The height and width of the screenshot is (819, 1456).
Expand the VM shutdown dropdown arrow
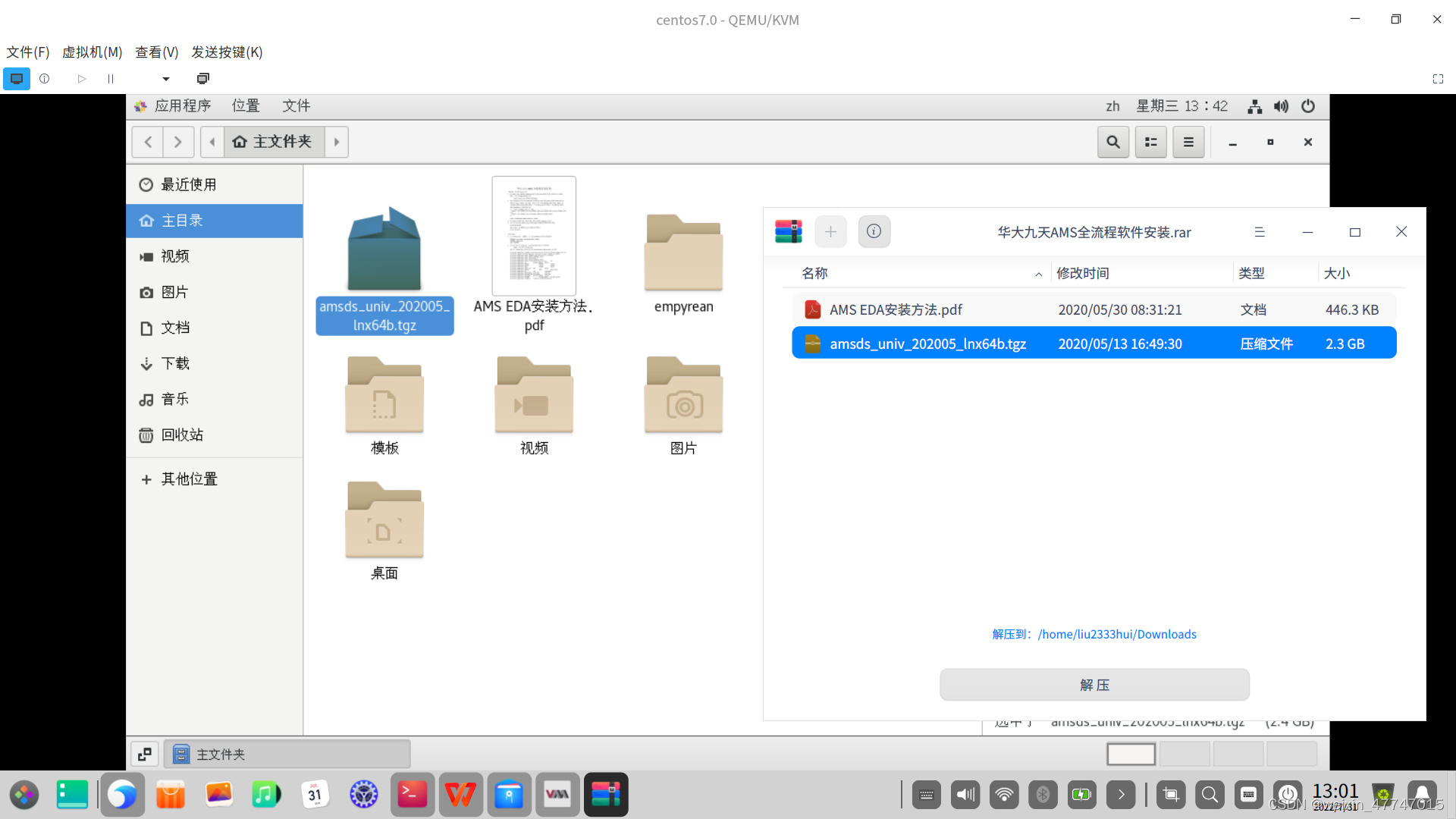tap(165, 79)
